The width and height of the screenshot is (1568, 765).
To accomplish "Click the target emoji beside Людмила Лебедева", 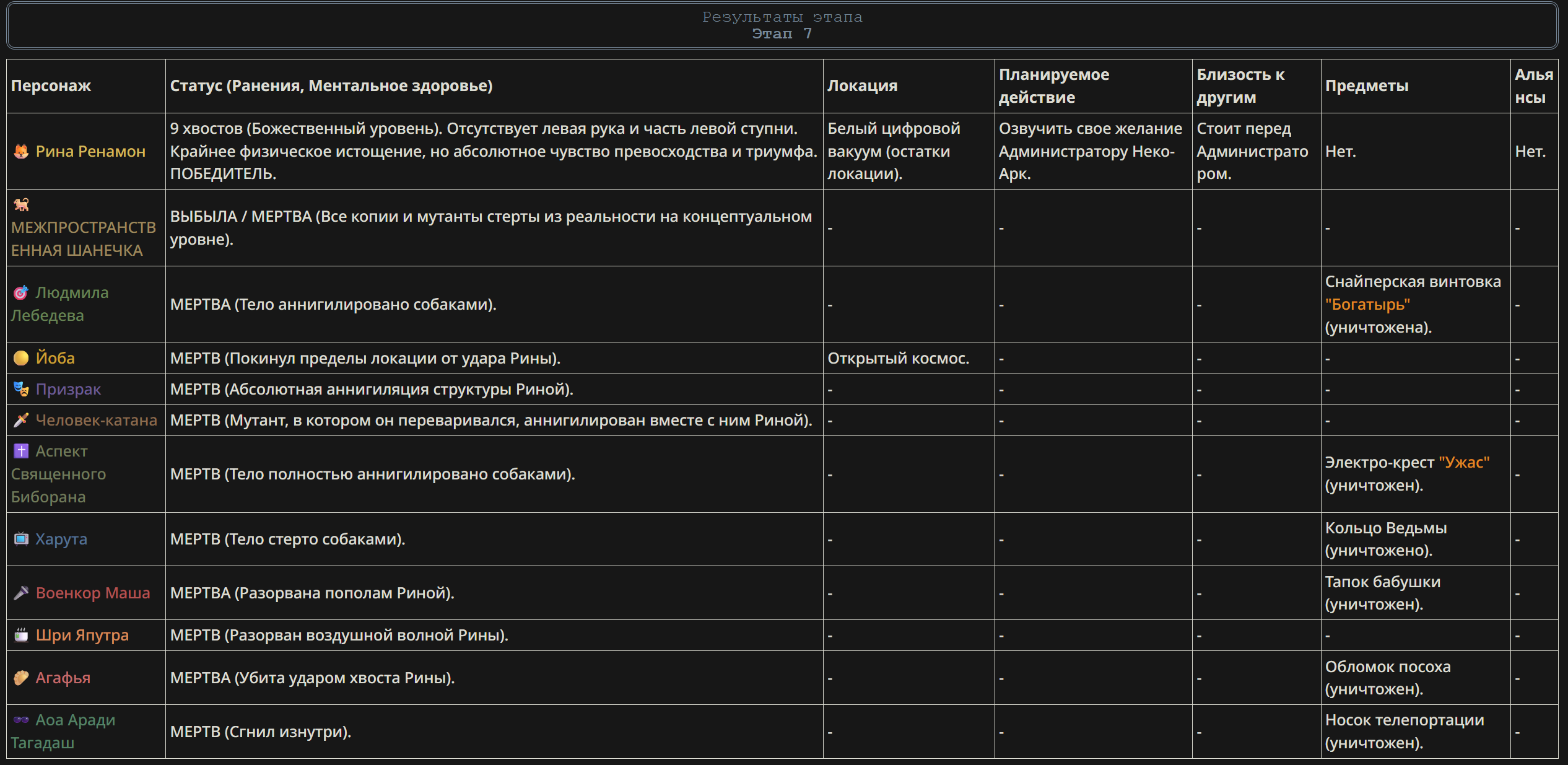I will tap(21, 292).
